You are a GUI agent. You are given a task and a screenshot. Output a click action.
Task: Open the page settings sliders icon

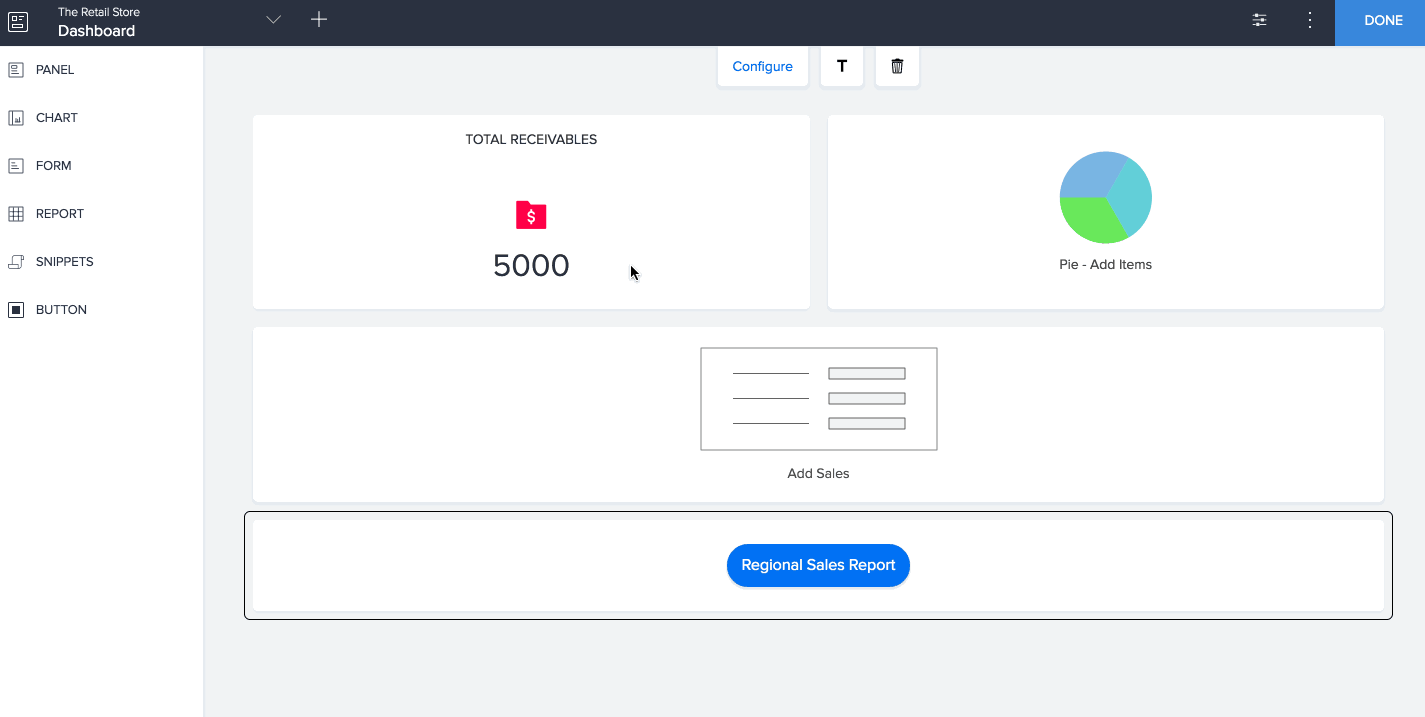[x=1259, y=20]
